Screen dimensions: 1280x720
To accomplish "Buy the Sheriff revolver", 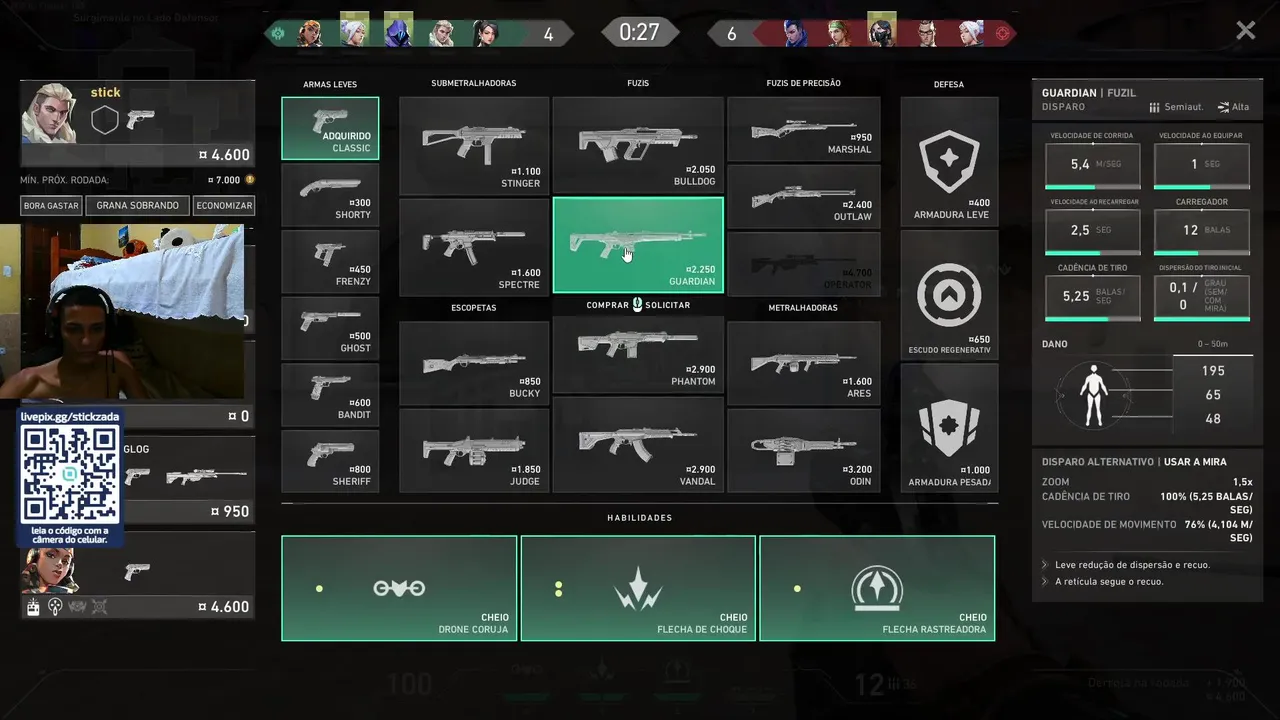I will 330,462.
